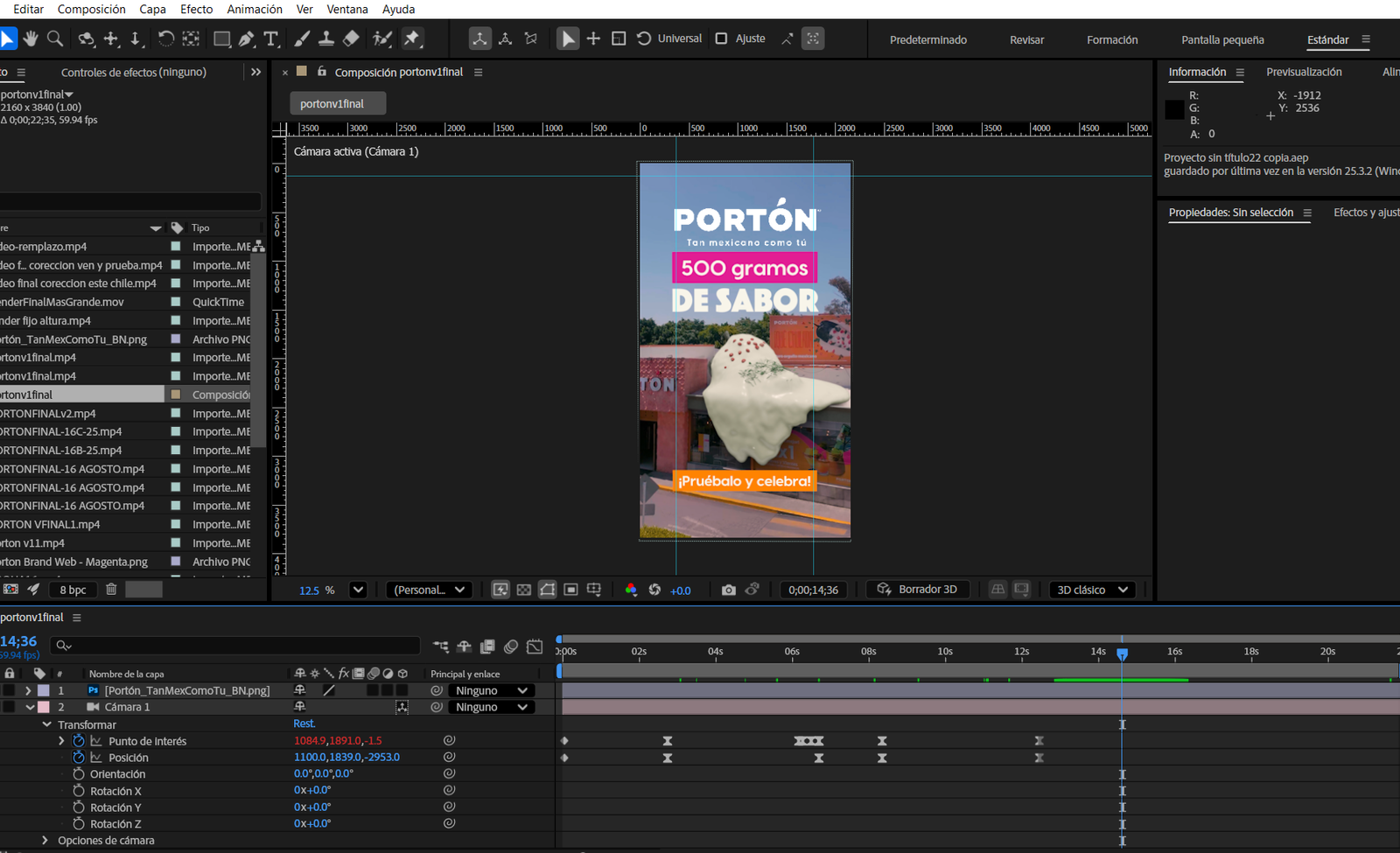Switch to the Previsualización panel tab

tap(1303, 72)
